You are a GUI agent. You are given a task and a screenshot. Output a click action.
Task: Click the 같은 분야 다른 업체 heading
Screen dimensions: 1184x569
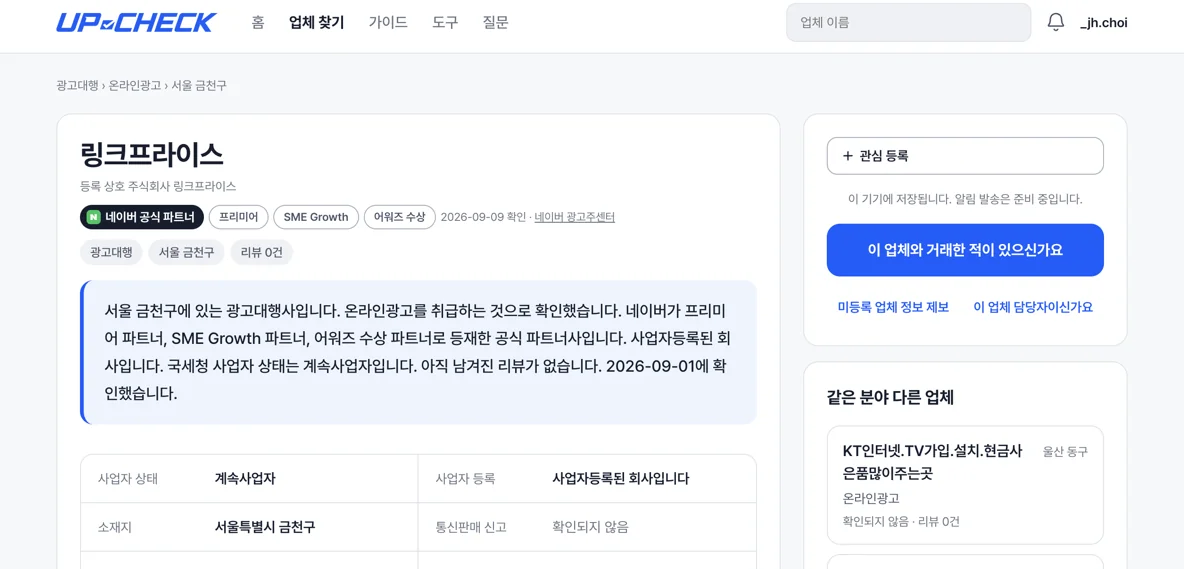click(x=890, y=397)
